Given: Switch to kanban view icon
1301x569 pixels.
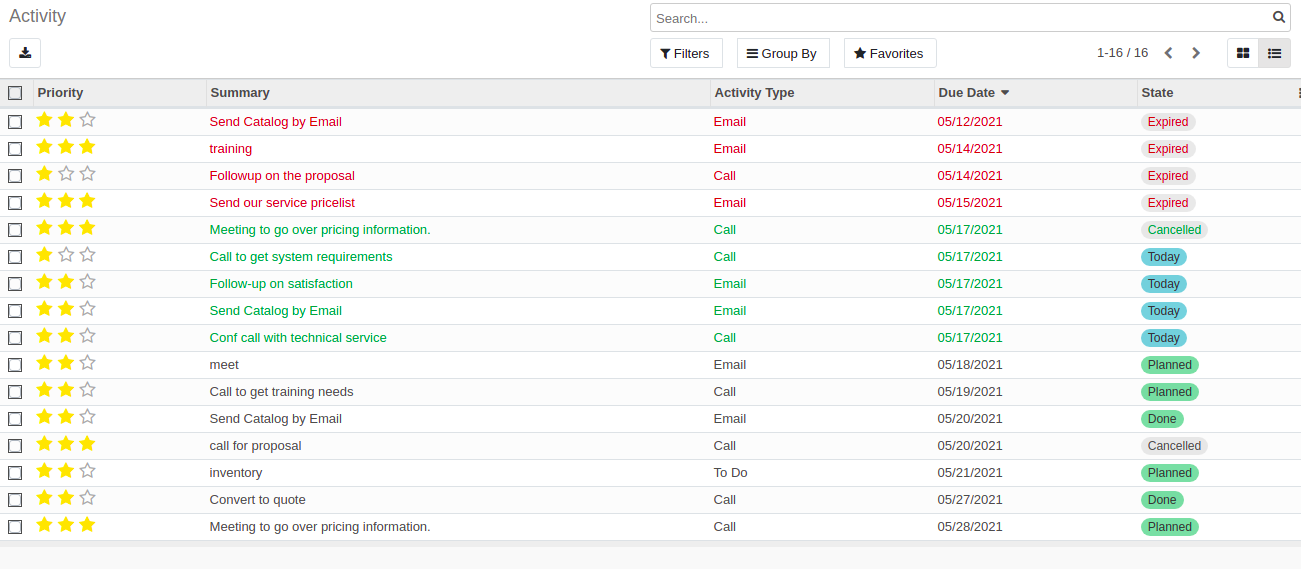Looking at the screenshot, I should tap(1243, 53).
